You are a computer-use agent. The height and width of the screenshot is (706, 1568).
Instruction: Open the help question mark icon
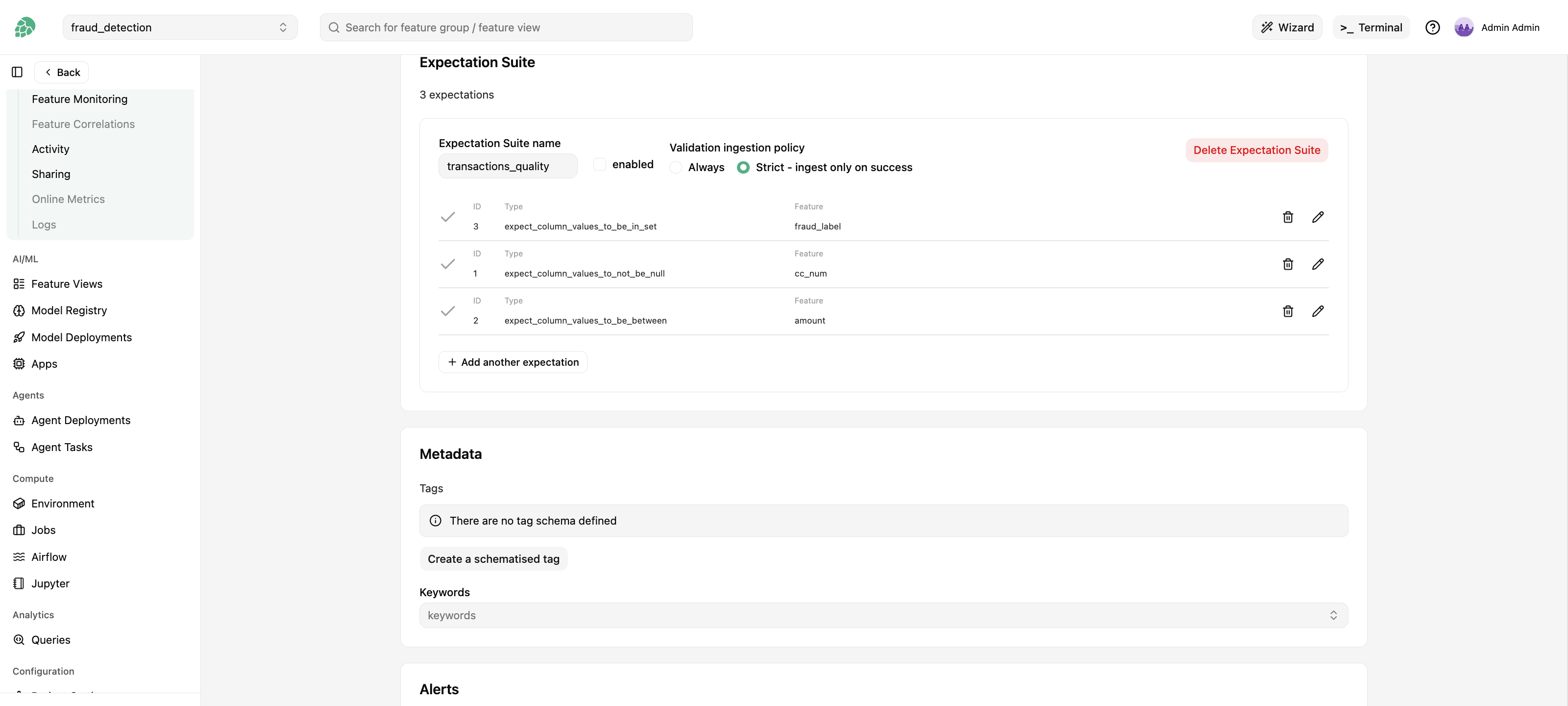tap(1432, 27)
